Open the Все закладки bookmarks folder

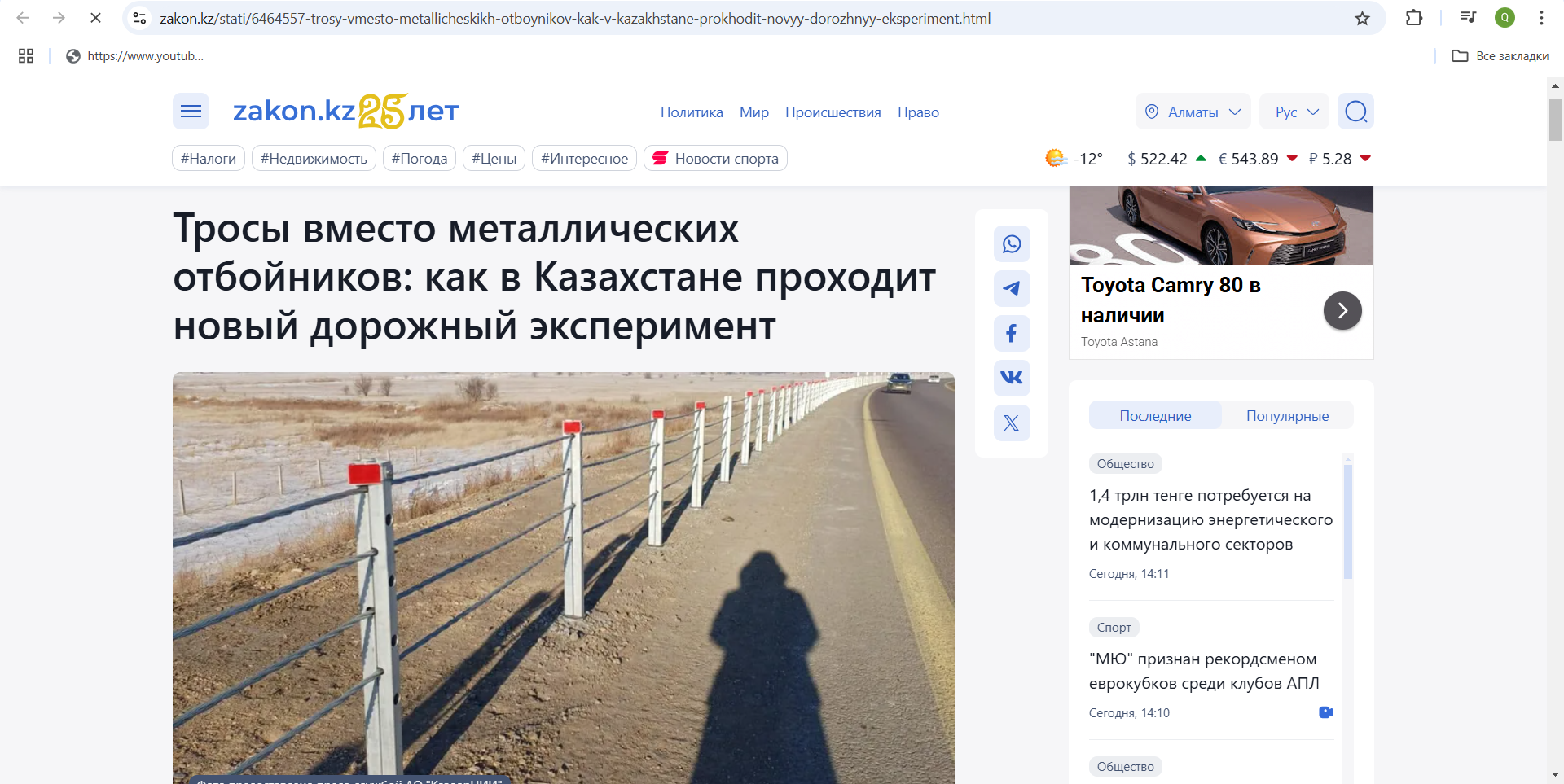tap(1500, 56)
